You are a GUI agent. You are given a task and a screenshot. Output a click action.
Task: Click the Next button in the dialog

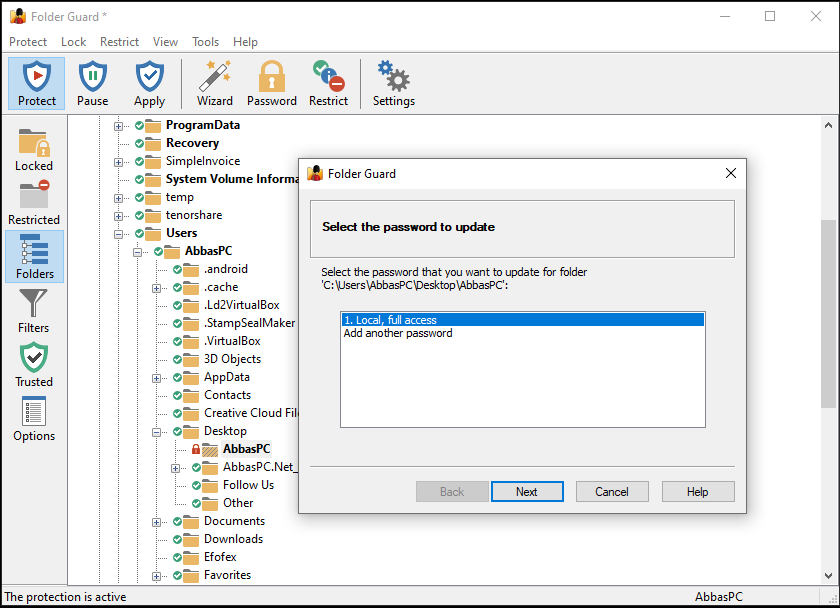tap(527, 492)
